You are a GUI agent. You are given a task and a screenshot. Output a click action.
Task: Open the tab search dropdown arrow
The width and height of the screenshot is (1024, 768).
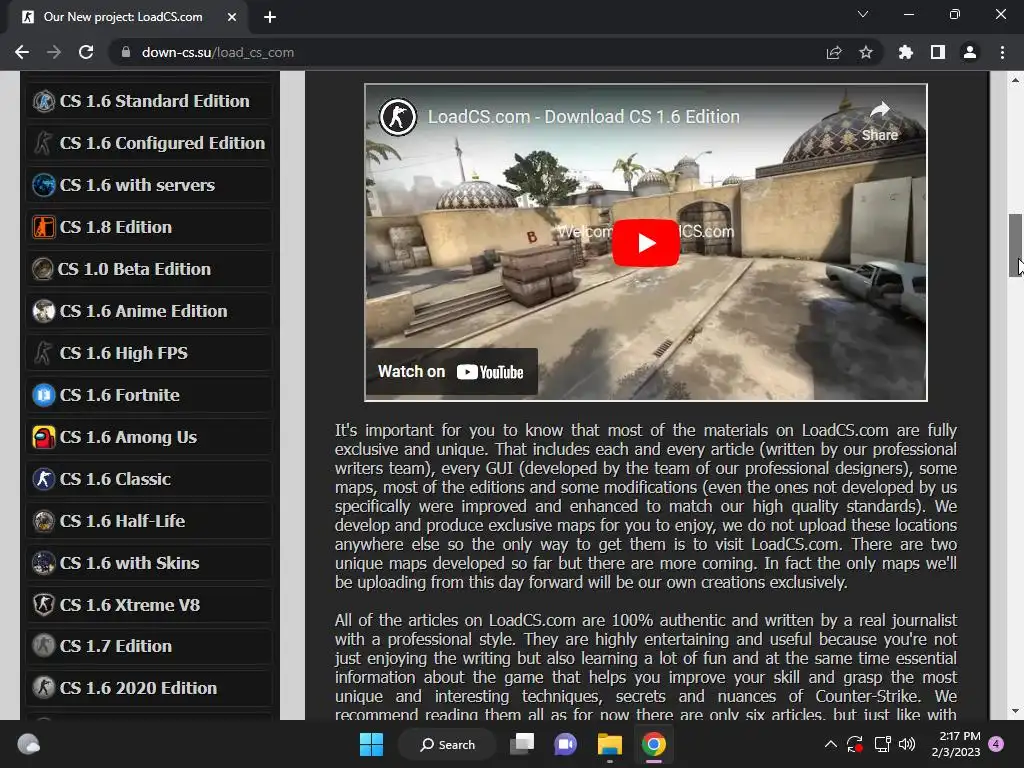(863, 14)
